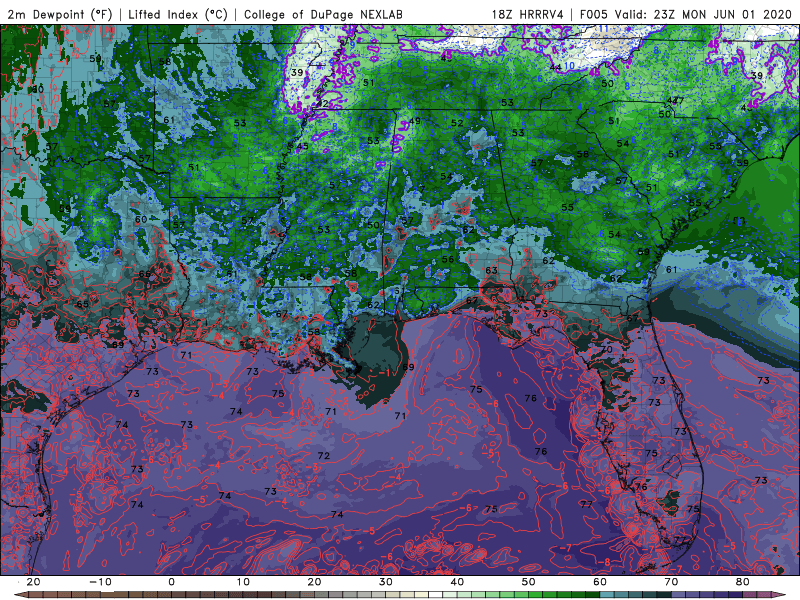Click the dewpoint value '56' on map

point(448,260)
